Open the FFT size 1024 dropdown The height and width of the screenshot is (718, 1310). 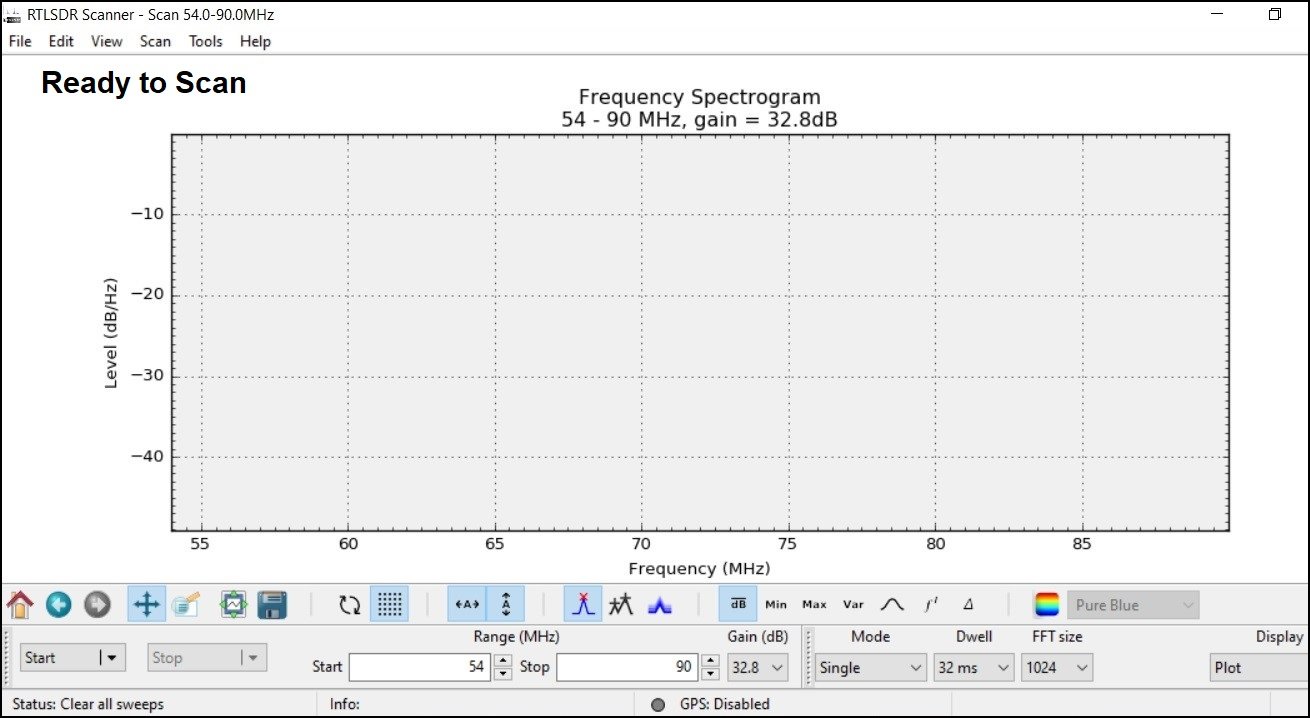[x=1056, y=667]
